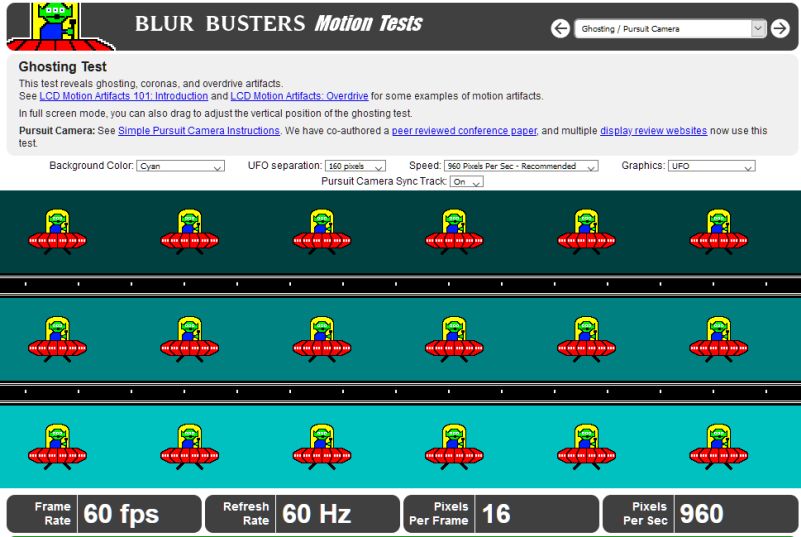Open the Graphics dropdown set to UFO
The image size is (801, 537).
pyautogui.click(x=711, y=166)
